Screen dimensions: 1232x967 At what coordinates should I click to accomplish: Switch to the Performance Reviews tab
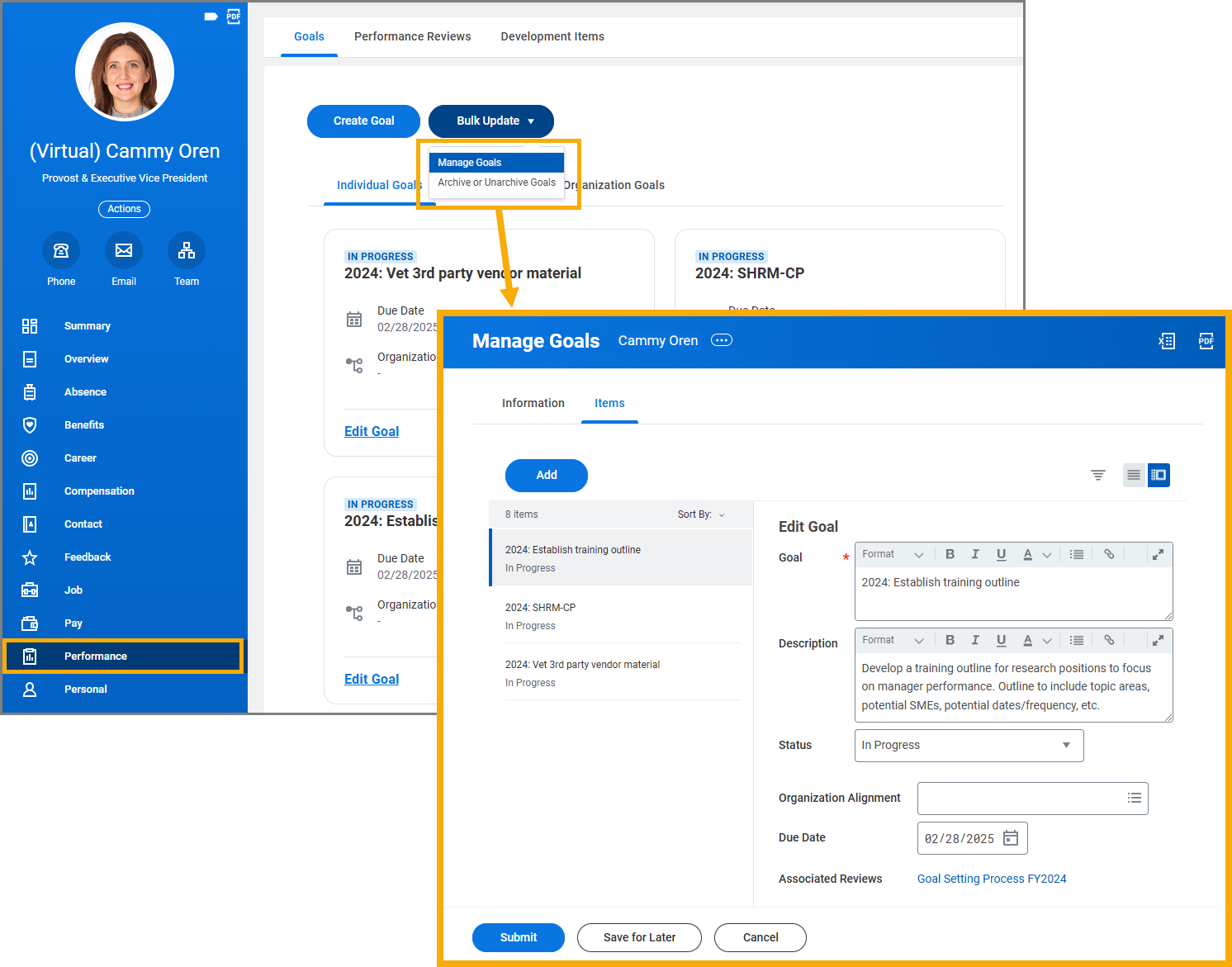pyautogui.click(x=412, y=36)
